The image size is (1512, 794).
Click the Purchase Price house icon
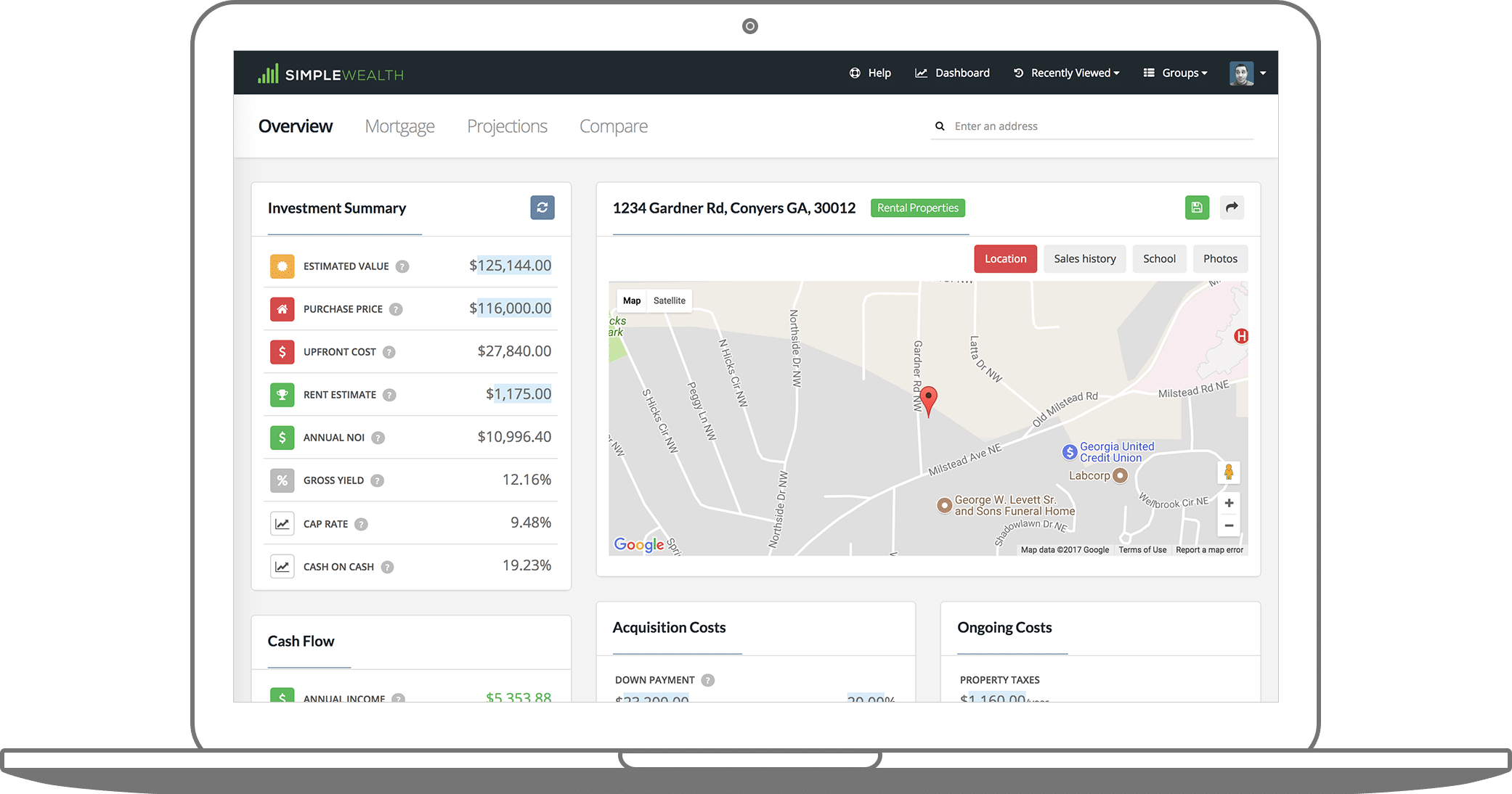tap(282, 309)
